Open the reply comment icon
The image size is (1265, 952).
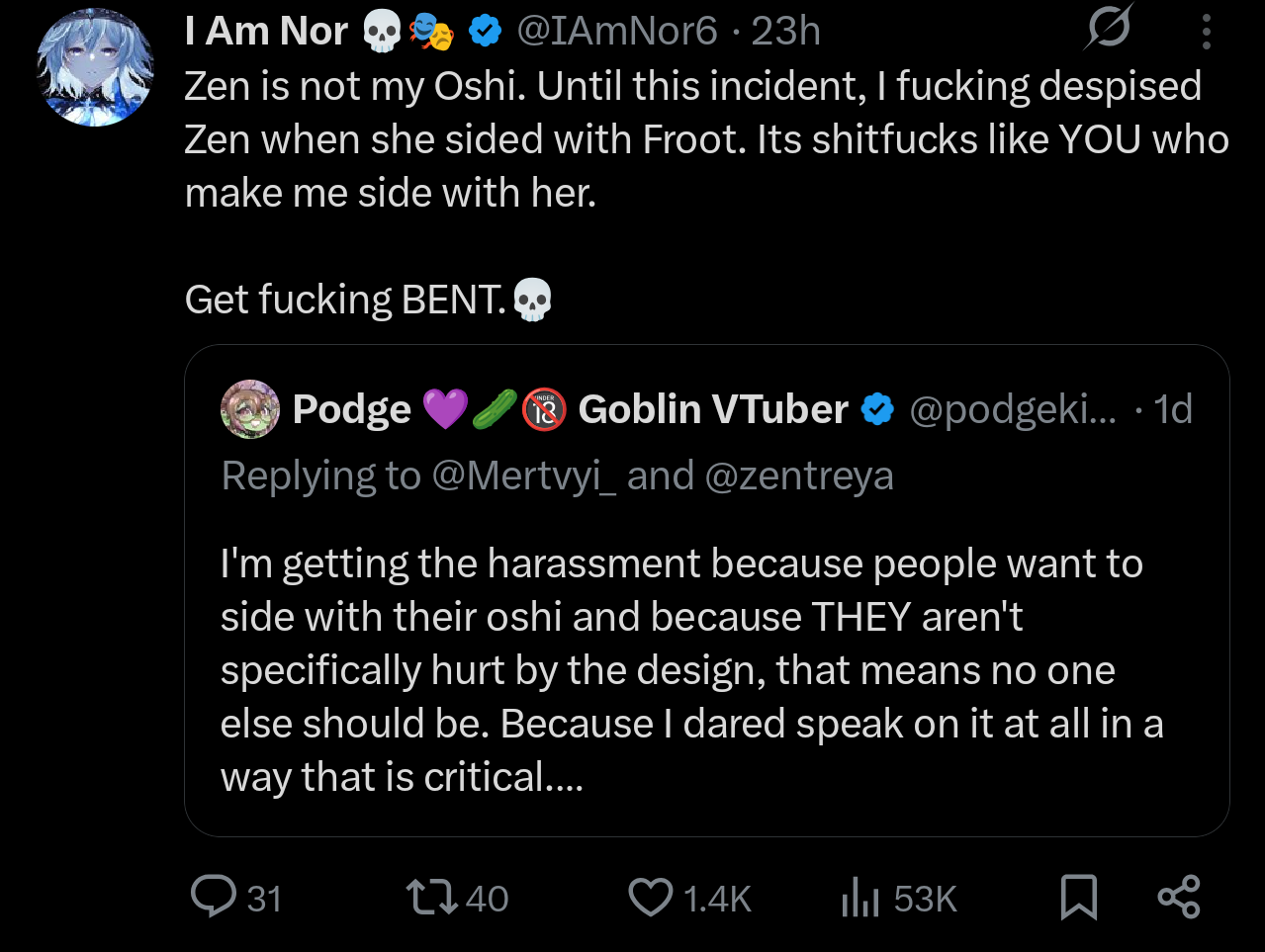(214, 897)
